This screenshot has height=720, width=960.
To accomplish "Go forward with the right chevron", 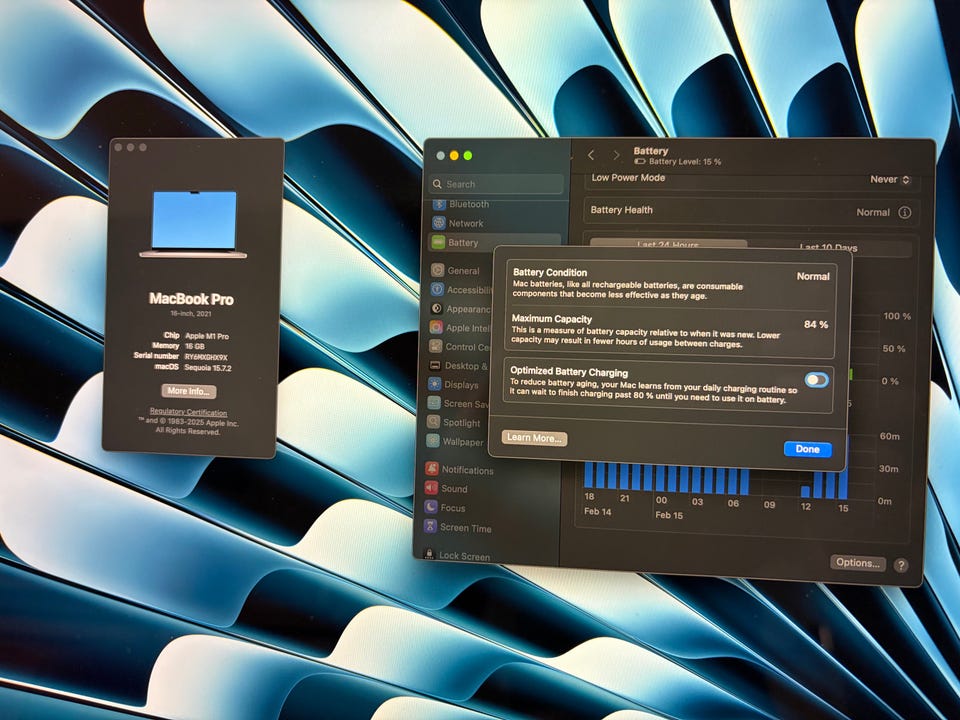I will tap(617, 156).
